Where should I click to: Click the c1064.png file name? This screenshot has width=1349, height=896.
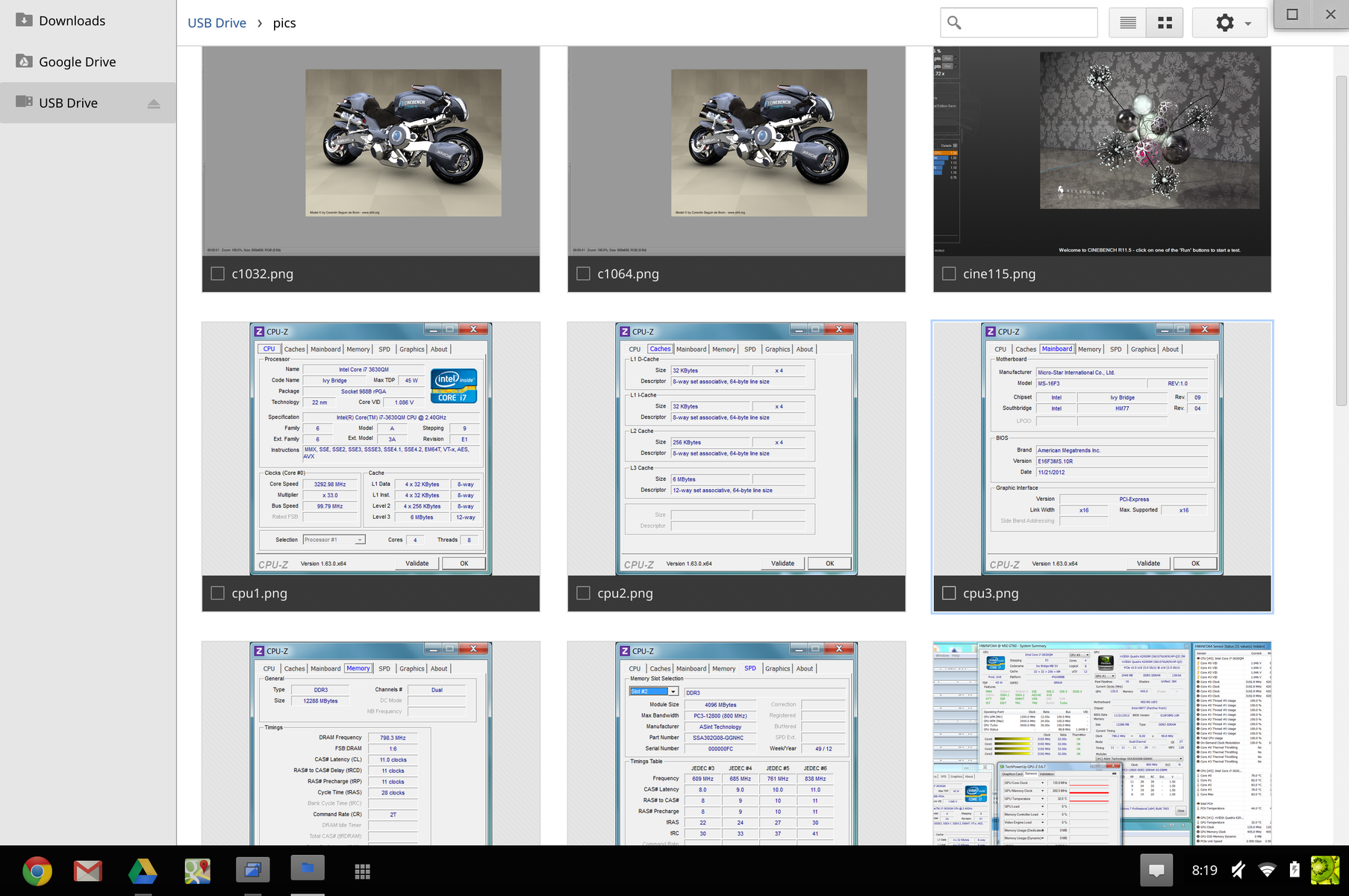coord(629,274)
